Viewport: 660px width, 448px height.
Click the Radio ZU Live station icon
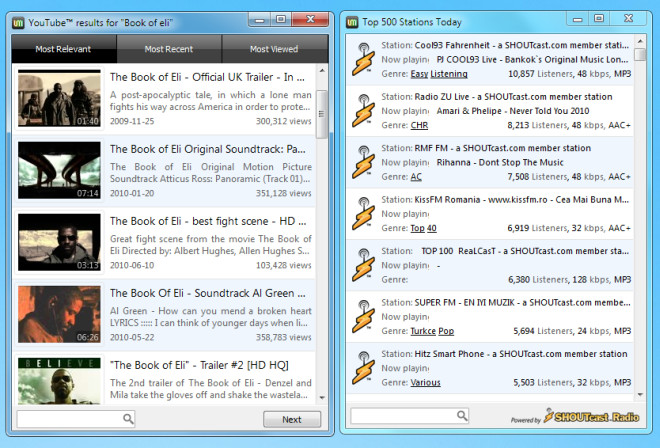pyautogui.click(x=360, y=111)
